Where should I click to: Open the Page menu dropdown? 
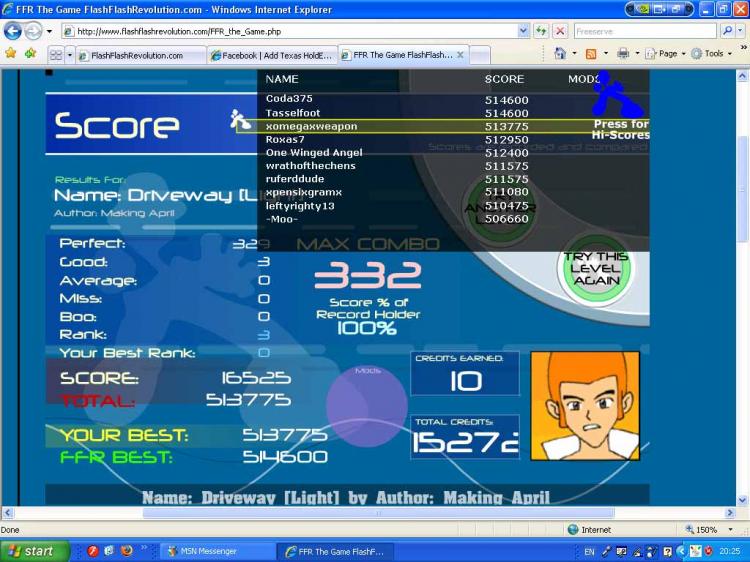[x=665, y=54]
